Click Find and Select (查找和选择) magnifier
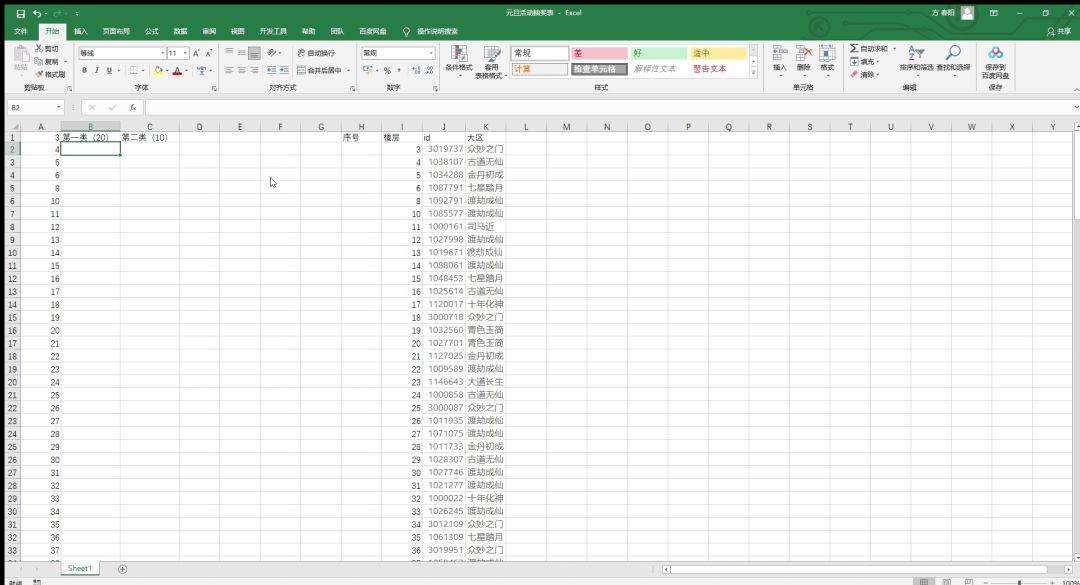The image size is (1080, 585). tap(953, 58)
